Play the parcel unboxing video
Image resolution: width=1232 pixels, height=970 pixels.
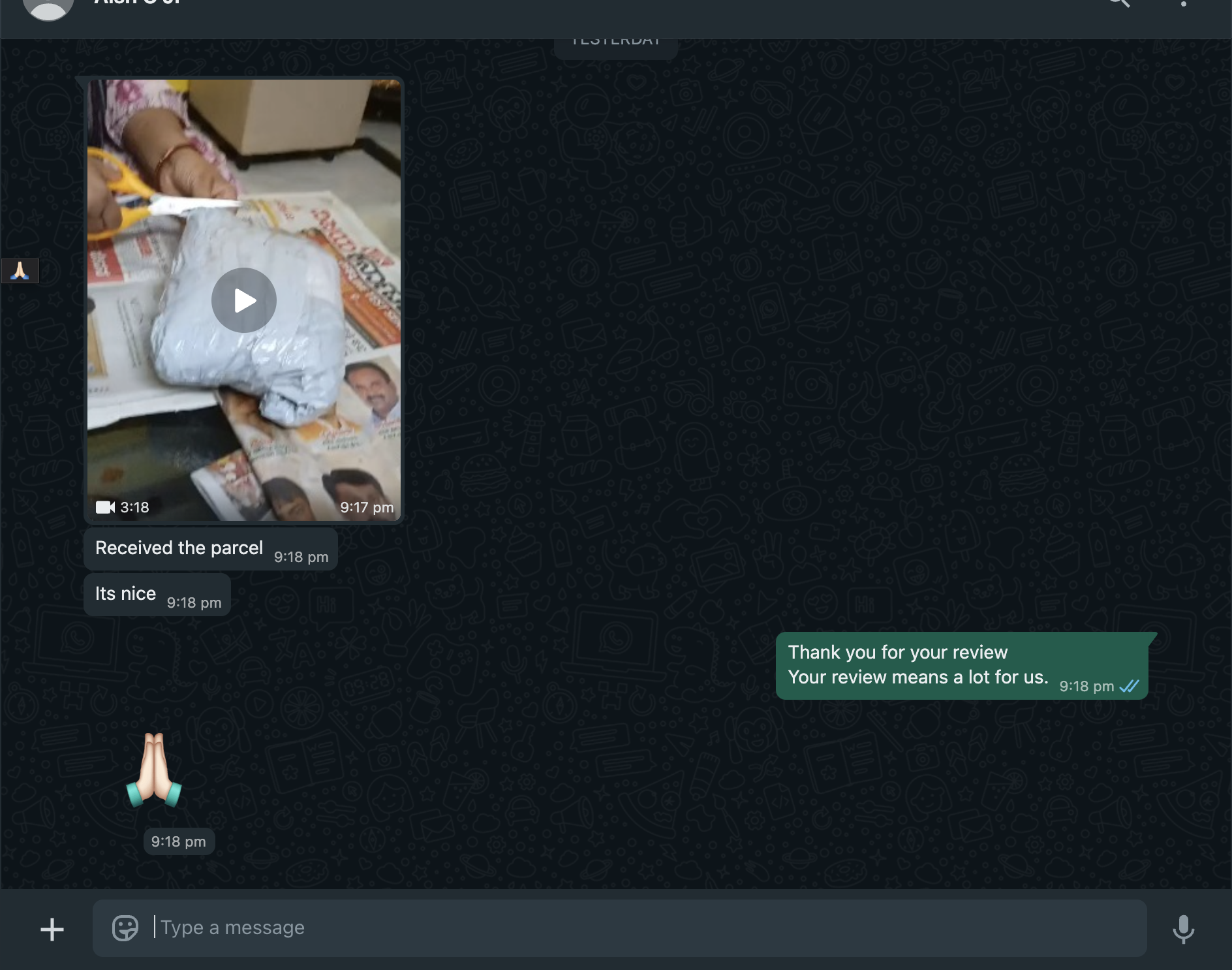(243, 300)
